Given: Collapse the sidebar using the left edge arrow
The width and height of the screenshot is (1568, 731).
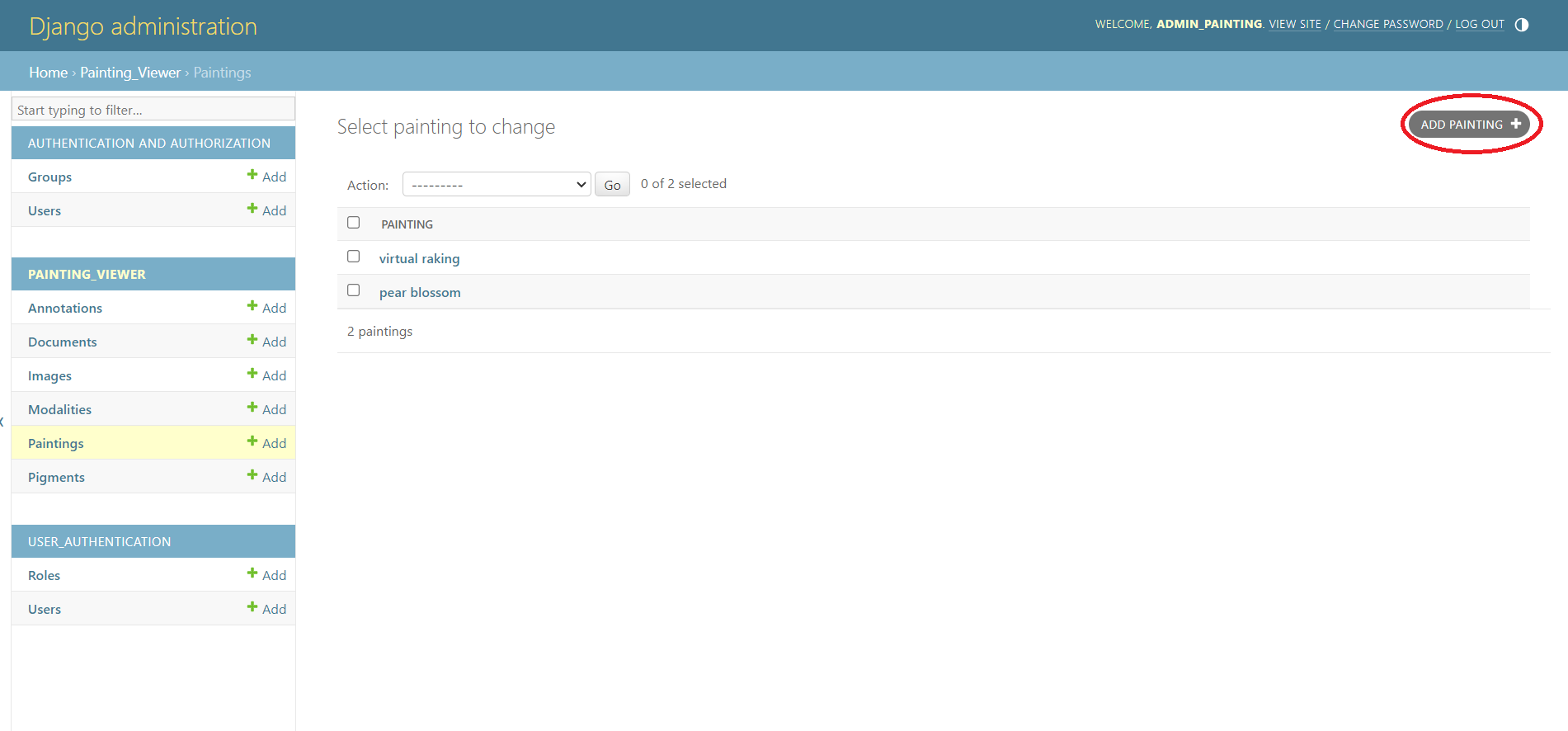Looking at the screenshot, I should pos(2,422).
